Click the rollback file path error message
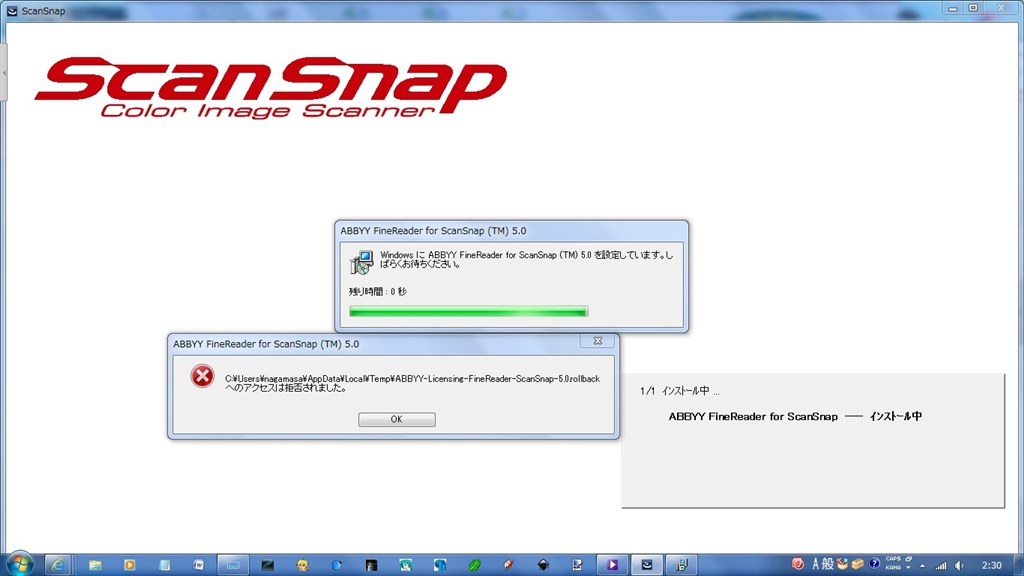This screenshot has height=576, width=1024. (x=412, y=383)
